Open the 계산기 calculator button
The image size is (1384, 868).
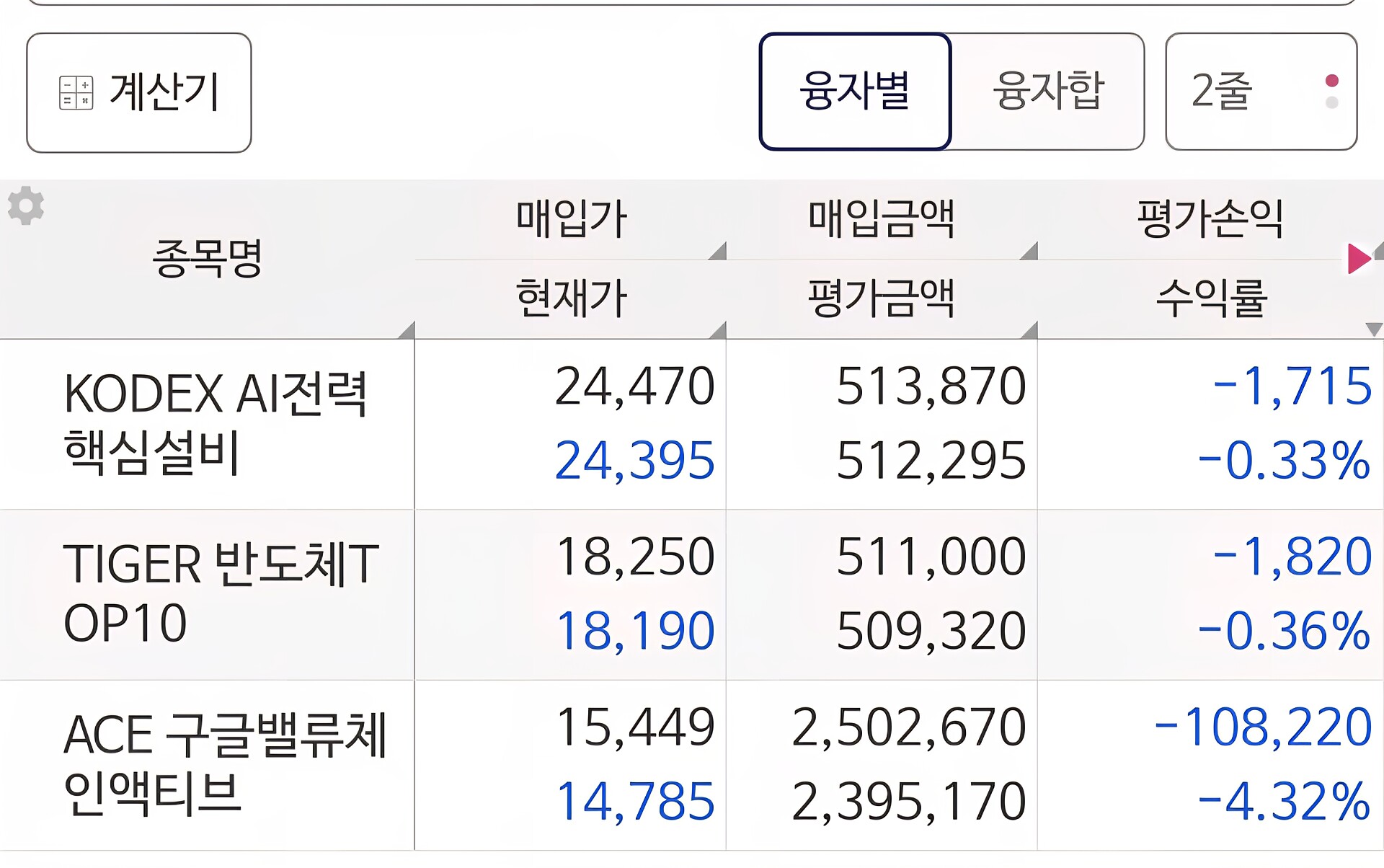138,92
